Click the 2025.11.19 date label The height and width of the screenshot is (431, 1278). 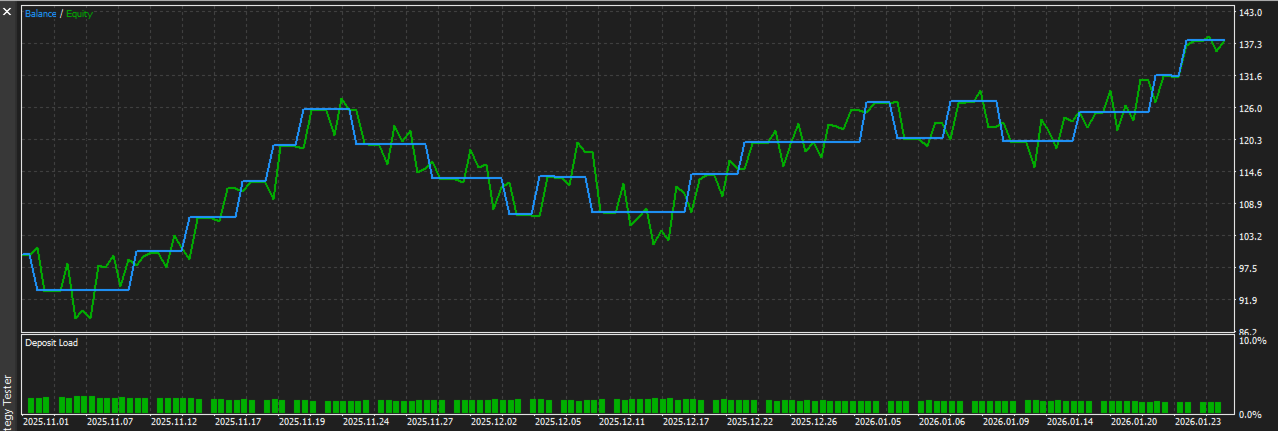pos(302,422)
